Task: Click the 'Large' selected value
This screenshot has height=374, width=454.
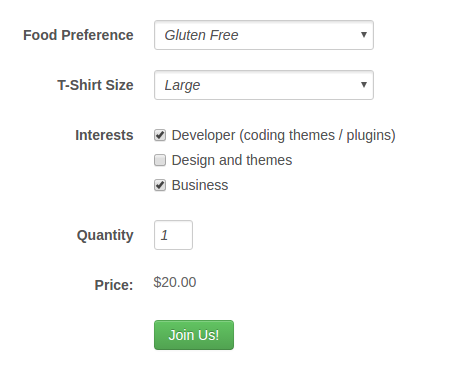Action: 182,86
